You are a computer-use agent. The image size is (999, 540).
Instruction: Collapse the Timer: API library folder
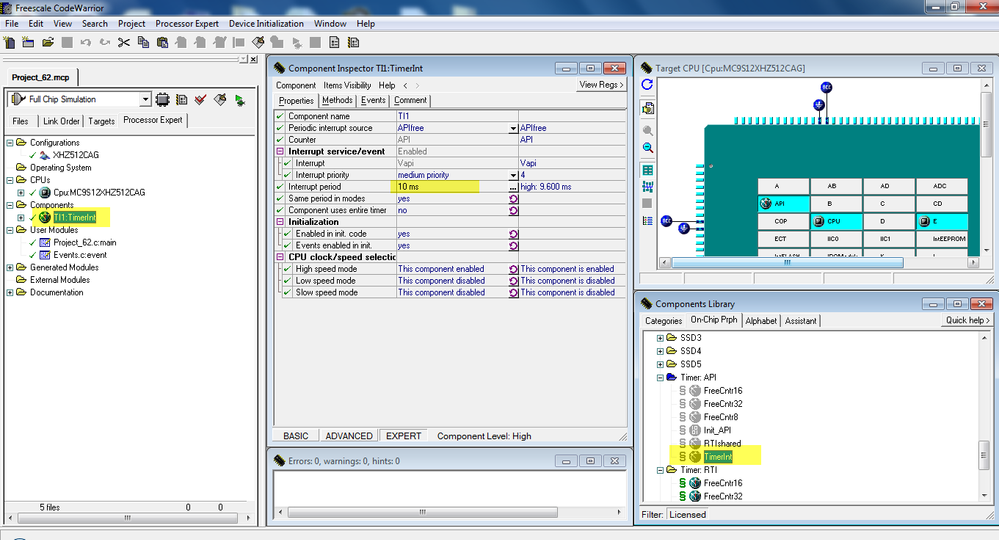point(660,378)
